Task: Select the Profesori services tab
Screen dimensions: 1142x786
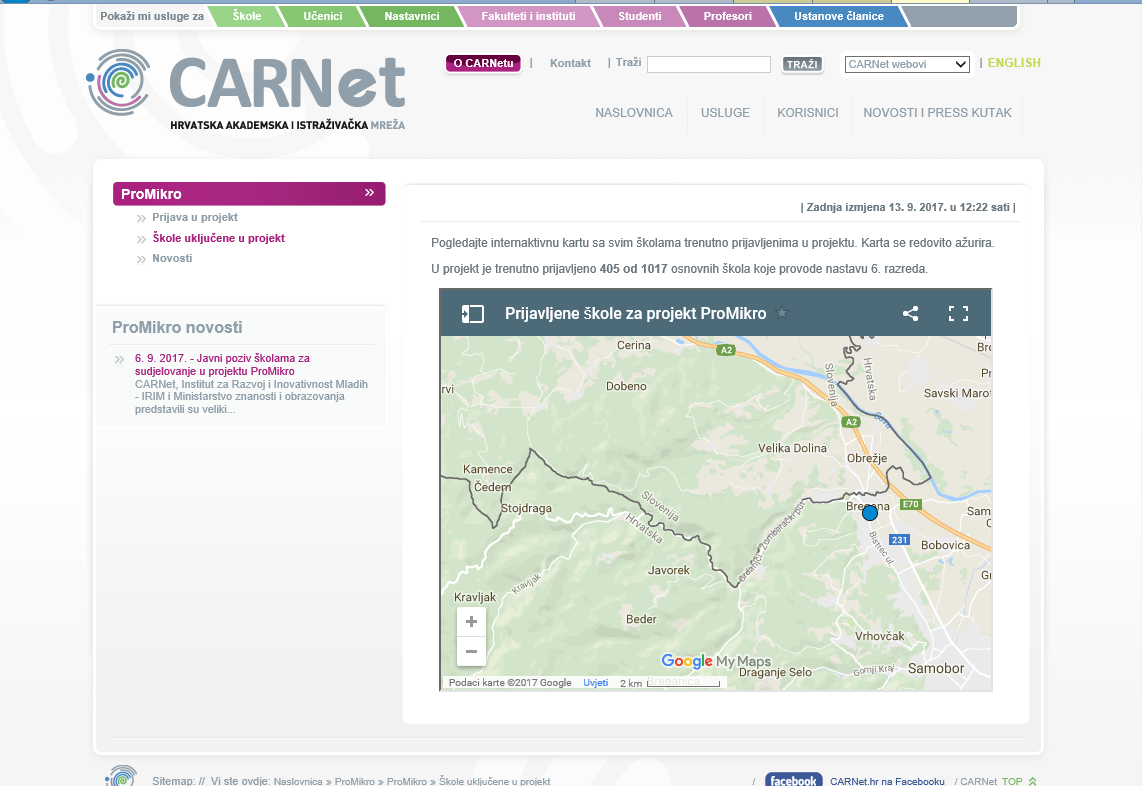Action: [728, 16]
